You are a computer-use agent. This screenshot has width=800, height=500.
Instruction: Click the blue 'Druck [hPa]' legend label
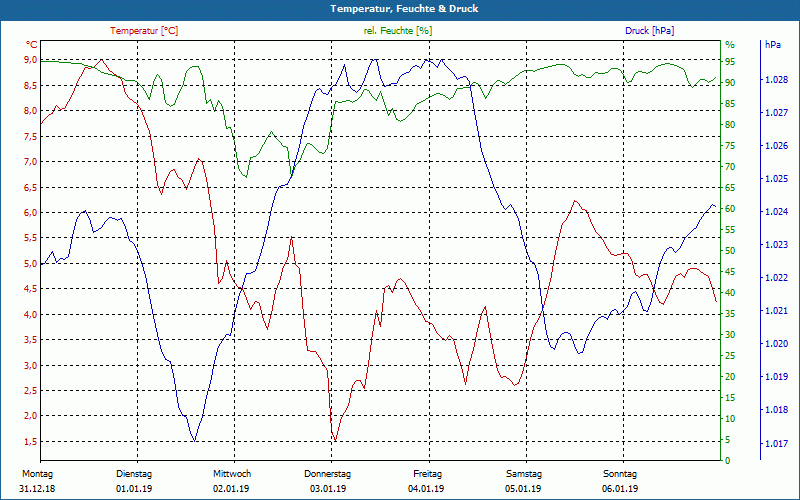click(x=649, y=31)
